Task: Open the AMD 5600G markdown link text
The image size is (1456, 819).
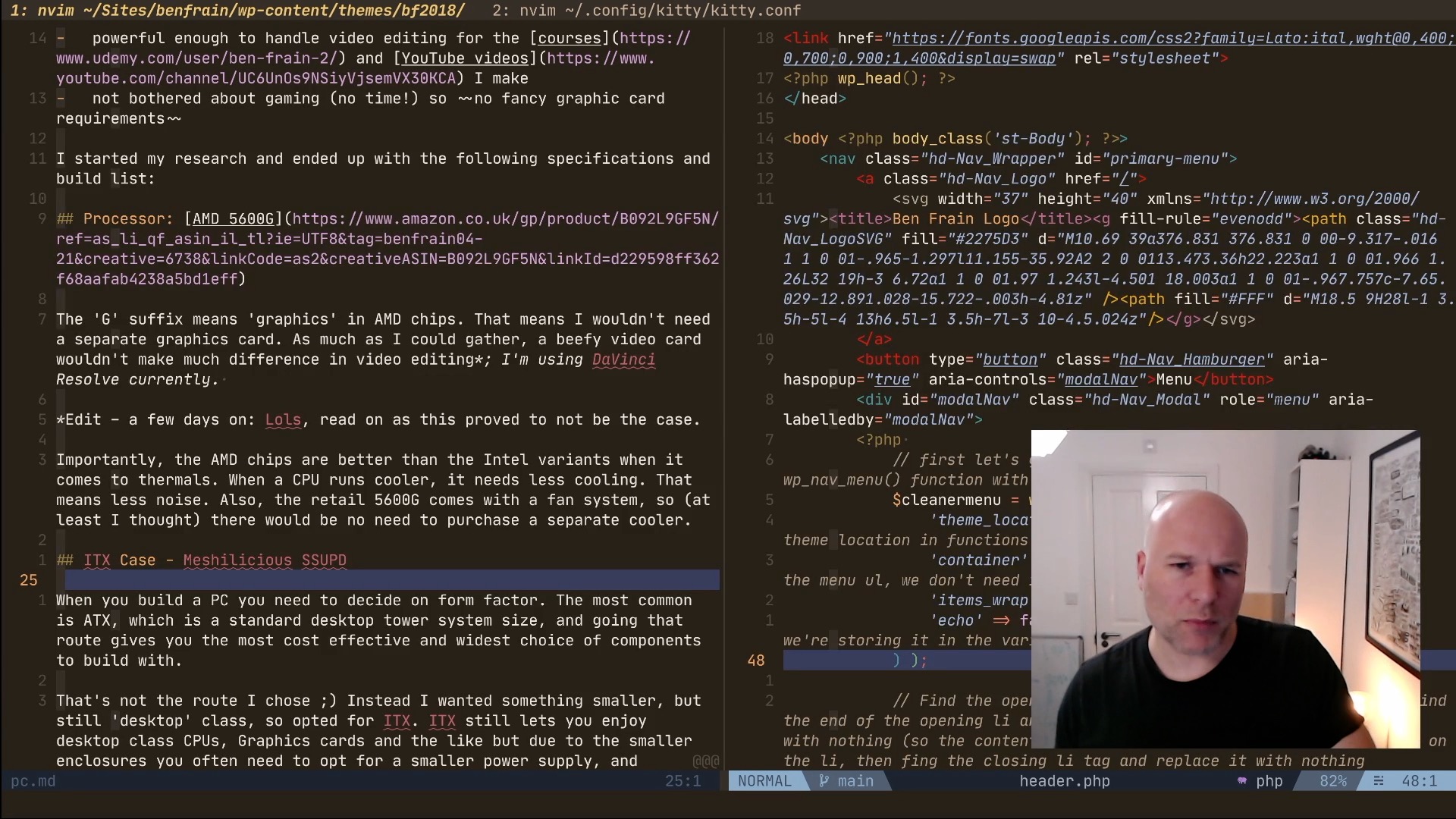Action: coord(233,219)
